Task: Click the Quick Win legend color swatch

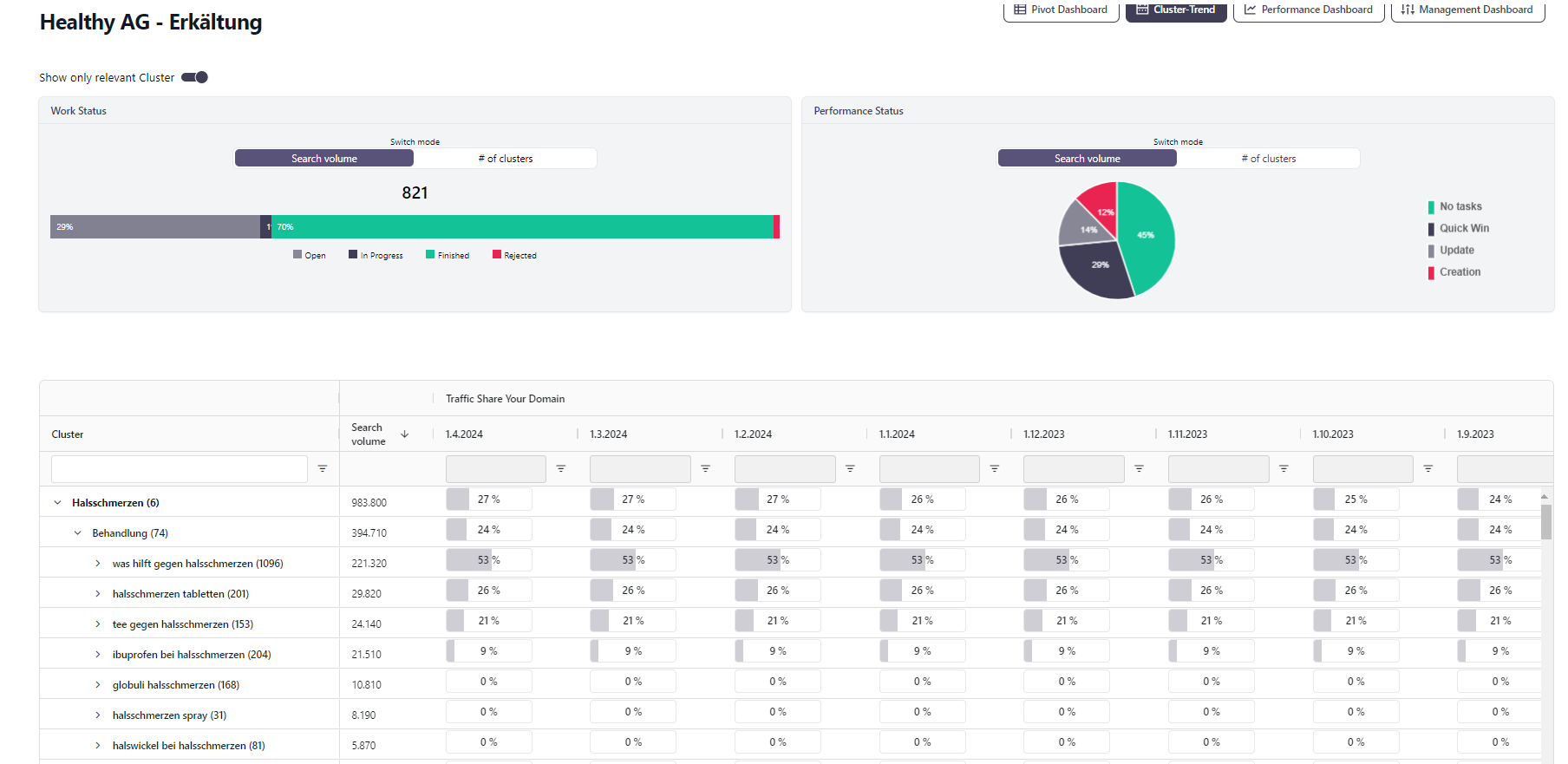Action: click(1431, 229)
